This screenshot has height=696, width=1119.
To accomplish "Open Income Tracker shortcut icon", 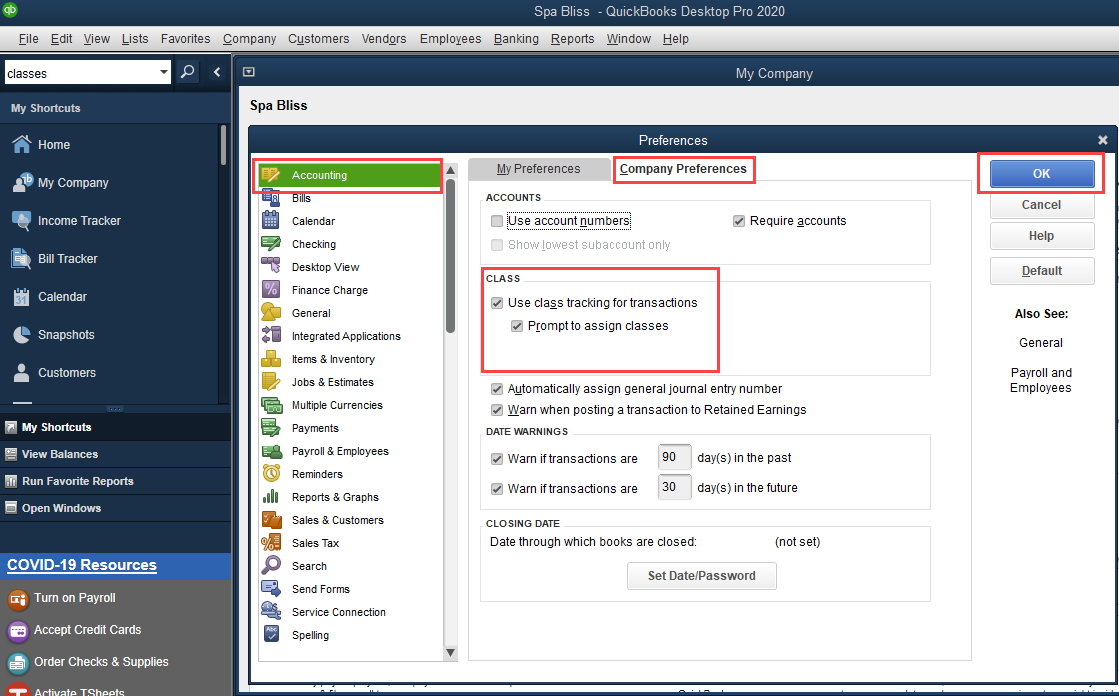I will (21, 221).
